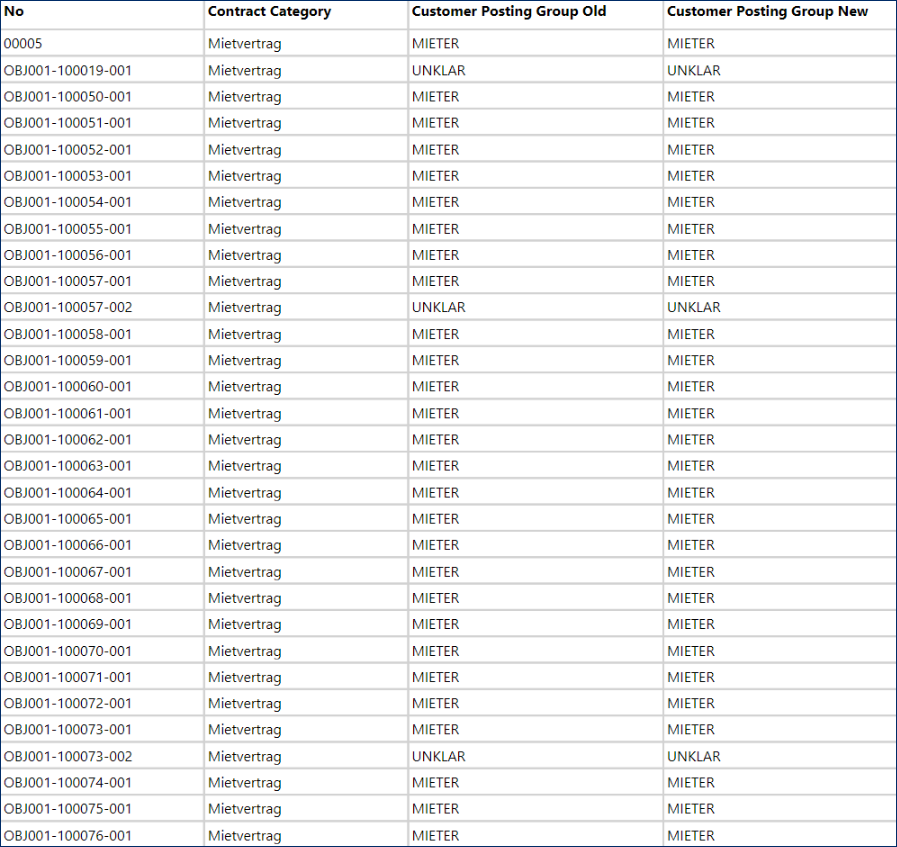
Task: Select the OBJ001-100076-001 number cell
Action: tap(68, 836)
